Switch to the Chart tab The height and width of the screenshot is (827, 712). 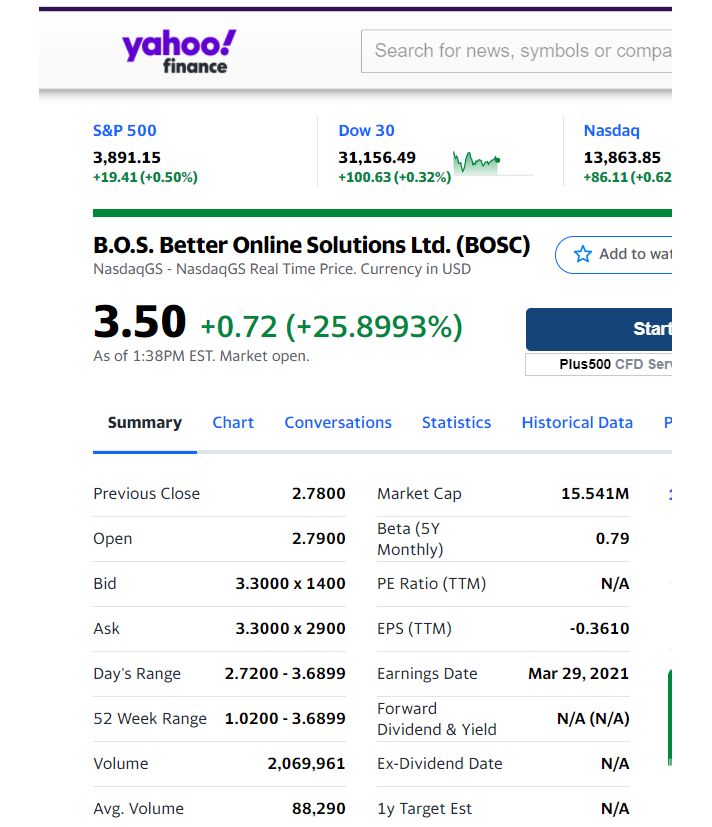(233, 422)
